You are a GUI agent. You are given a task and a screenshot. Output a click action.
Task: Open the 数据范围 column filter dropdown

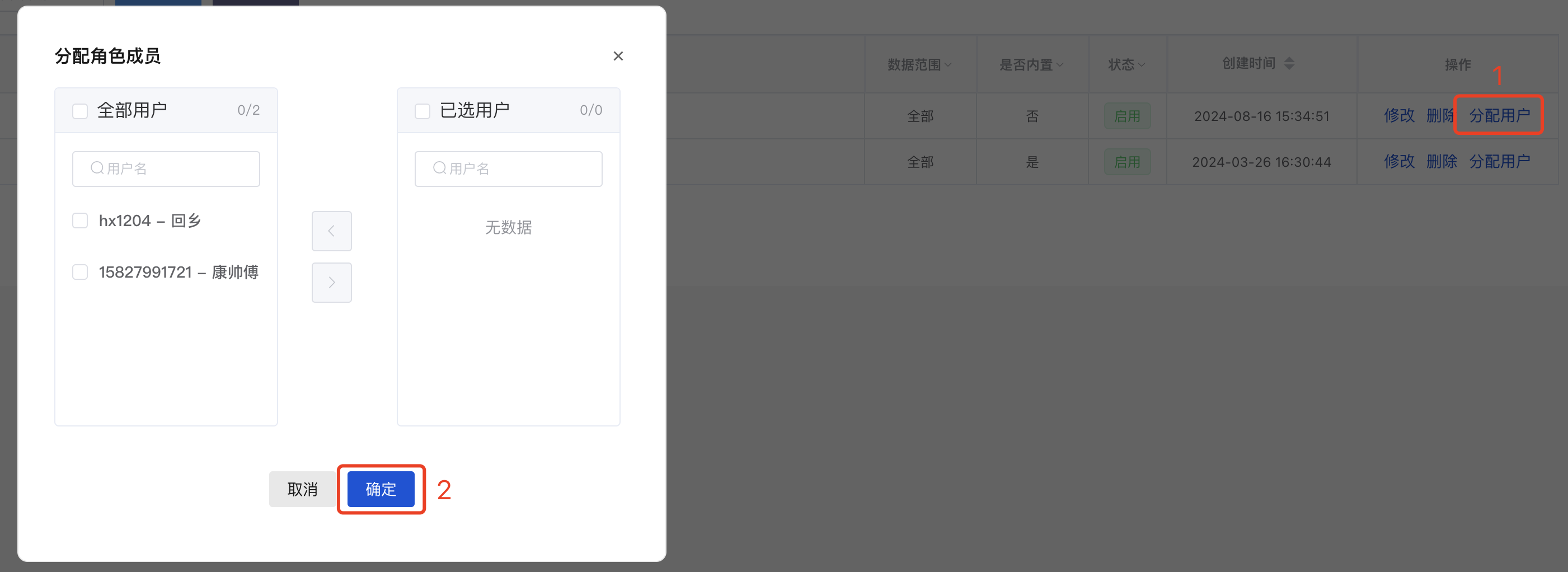tap(949, 64)
